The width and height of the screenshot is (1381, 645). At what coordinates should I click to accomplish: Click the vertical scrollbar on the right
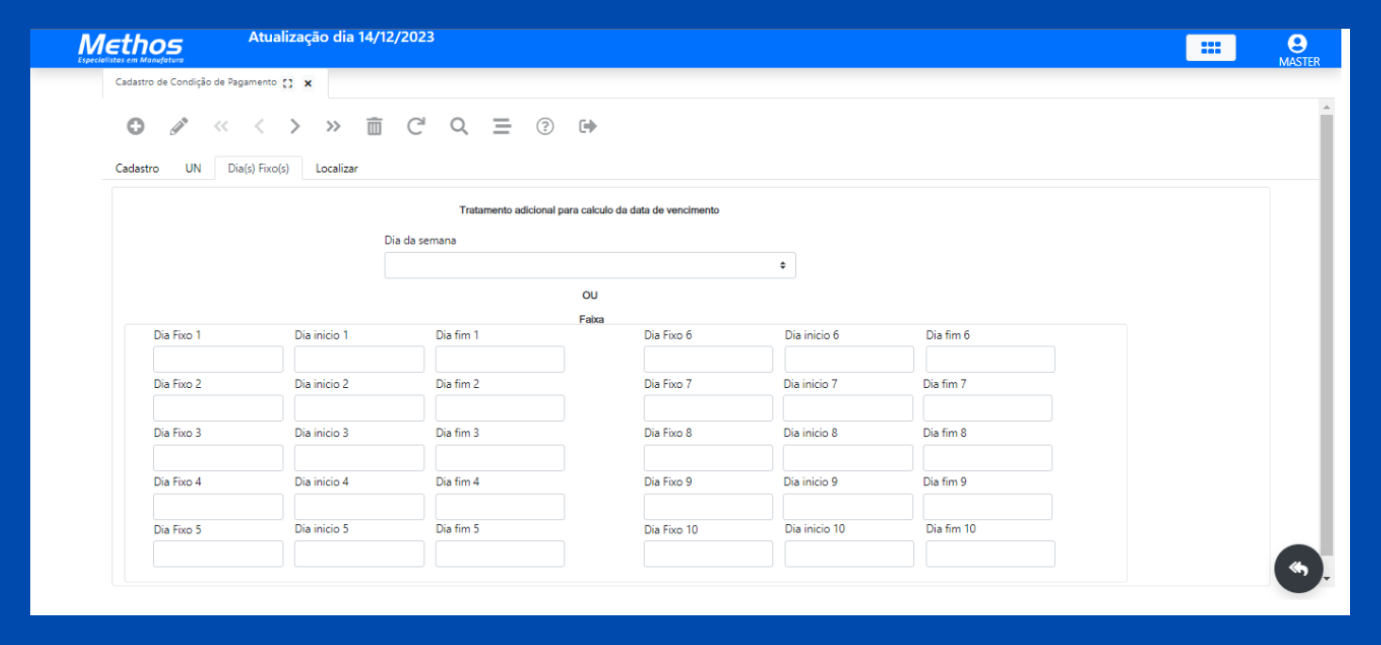(x=1327, y=335)
